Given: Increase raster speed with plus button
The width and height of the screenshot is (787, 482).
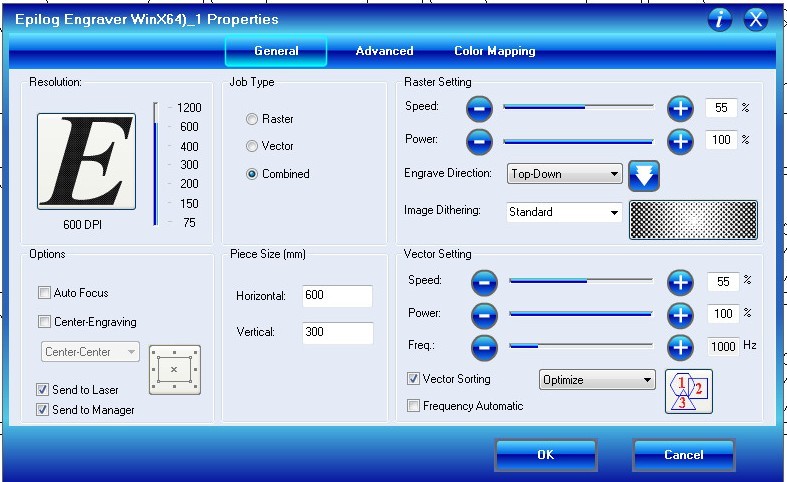Looking at the screenshot, I should (x=680, y=108).
